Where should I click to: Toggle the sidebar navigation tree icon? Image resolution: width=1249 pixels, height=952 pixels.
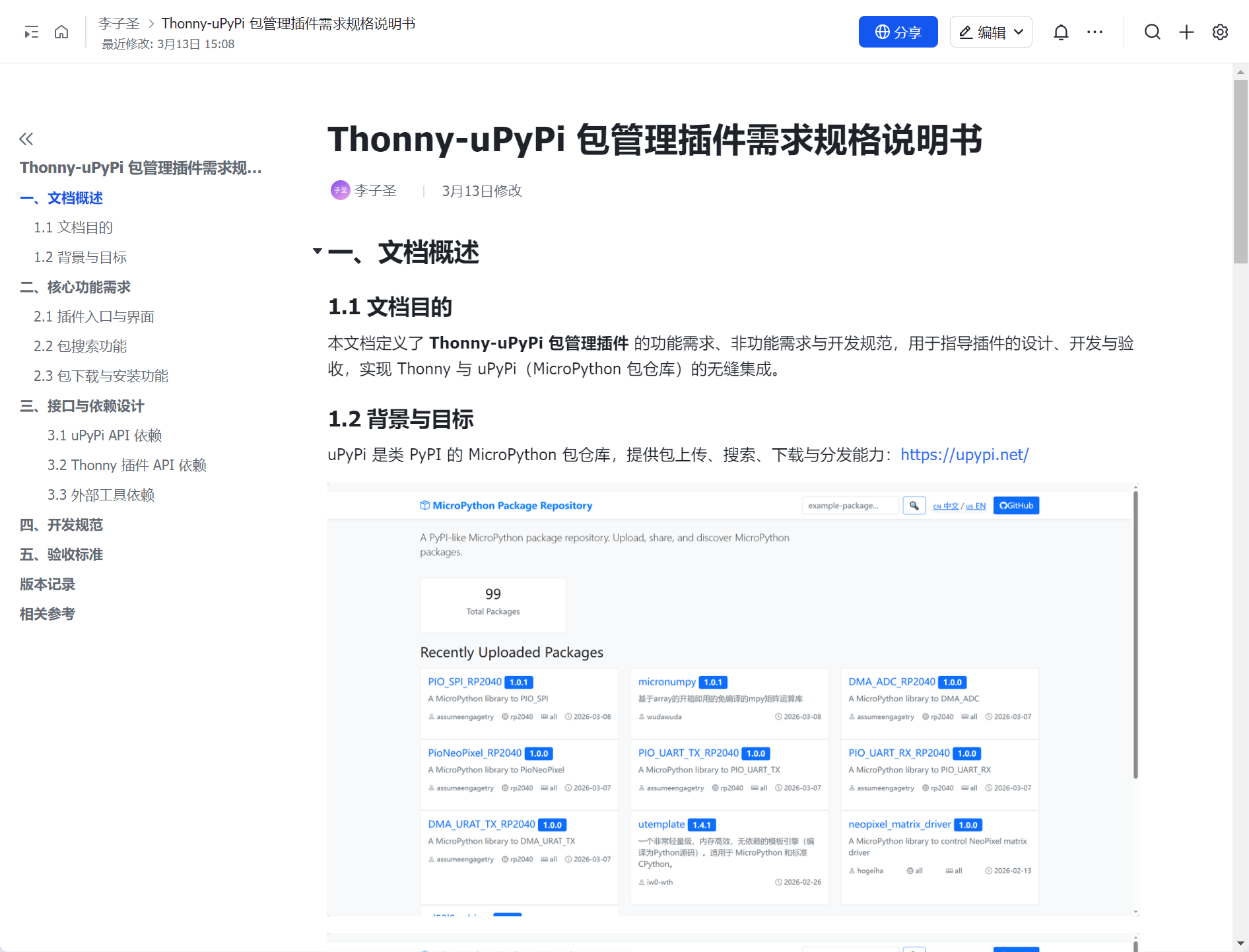pos(31,32)
